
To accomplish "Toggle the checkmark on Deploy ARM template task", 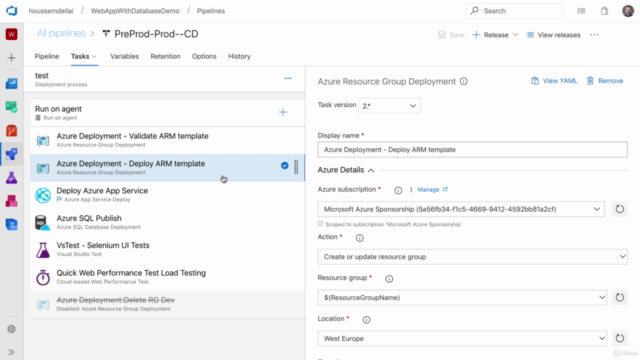I will point(284,165).
